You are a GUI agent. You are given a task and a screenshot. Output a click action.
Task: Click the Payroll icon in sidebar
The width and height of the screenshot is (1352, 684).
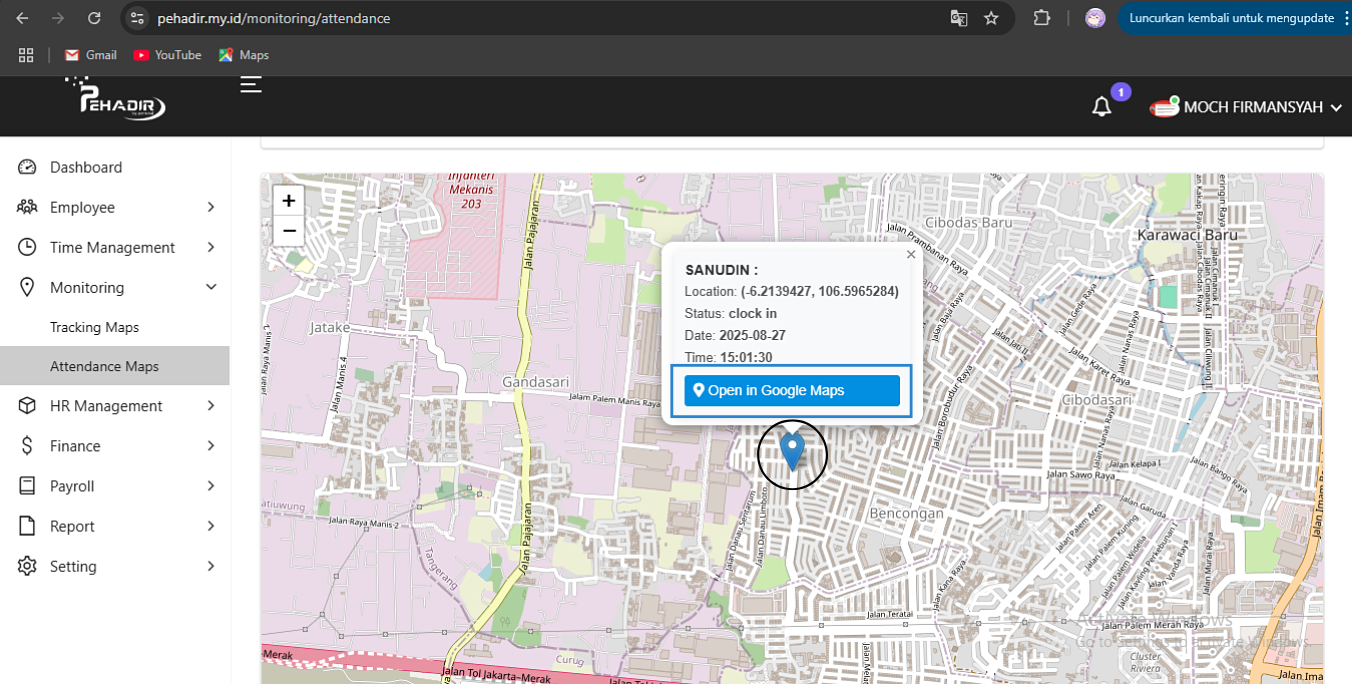pos(26,485)
